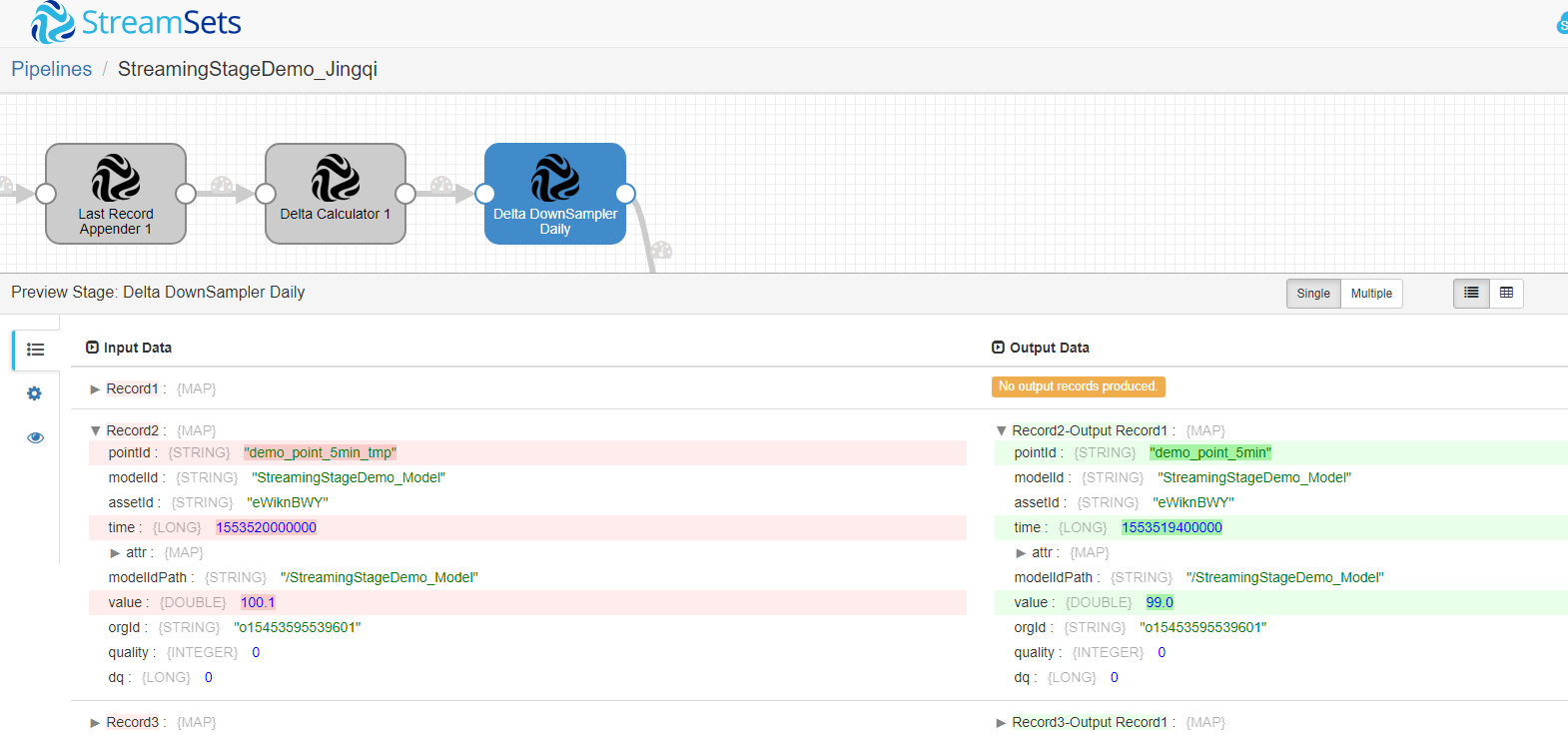Expand attr map in output record
Image resolution: width=1568 pixels, height=740 pixels.
pyautogui.click(x=1021, y=553)
